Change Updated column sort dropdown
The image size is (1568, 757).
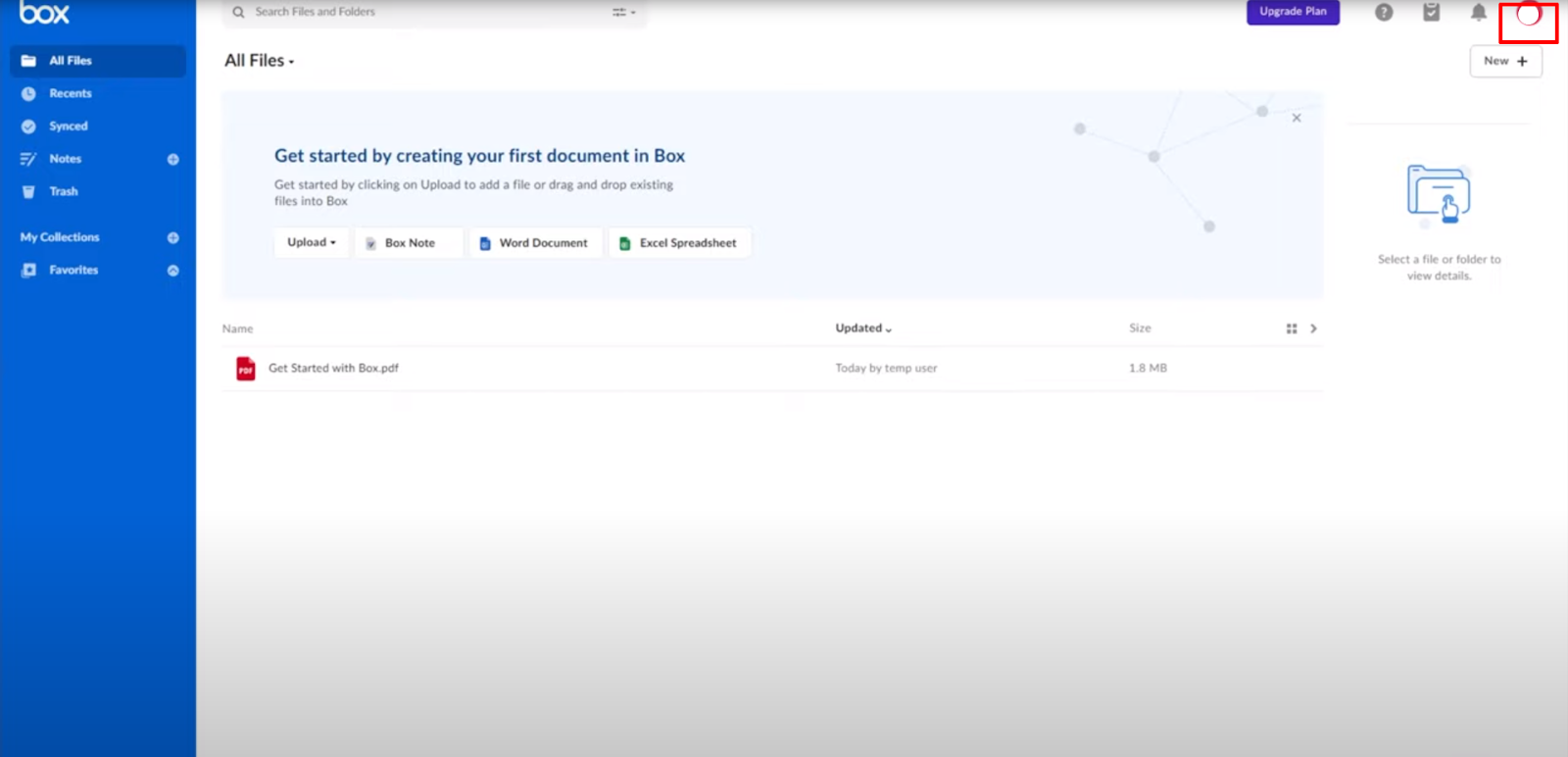pyautogui.click(x=863, y=328)
